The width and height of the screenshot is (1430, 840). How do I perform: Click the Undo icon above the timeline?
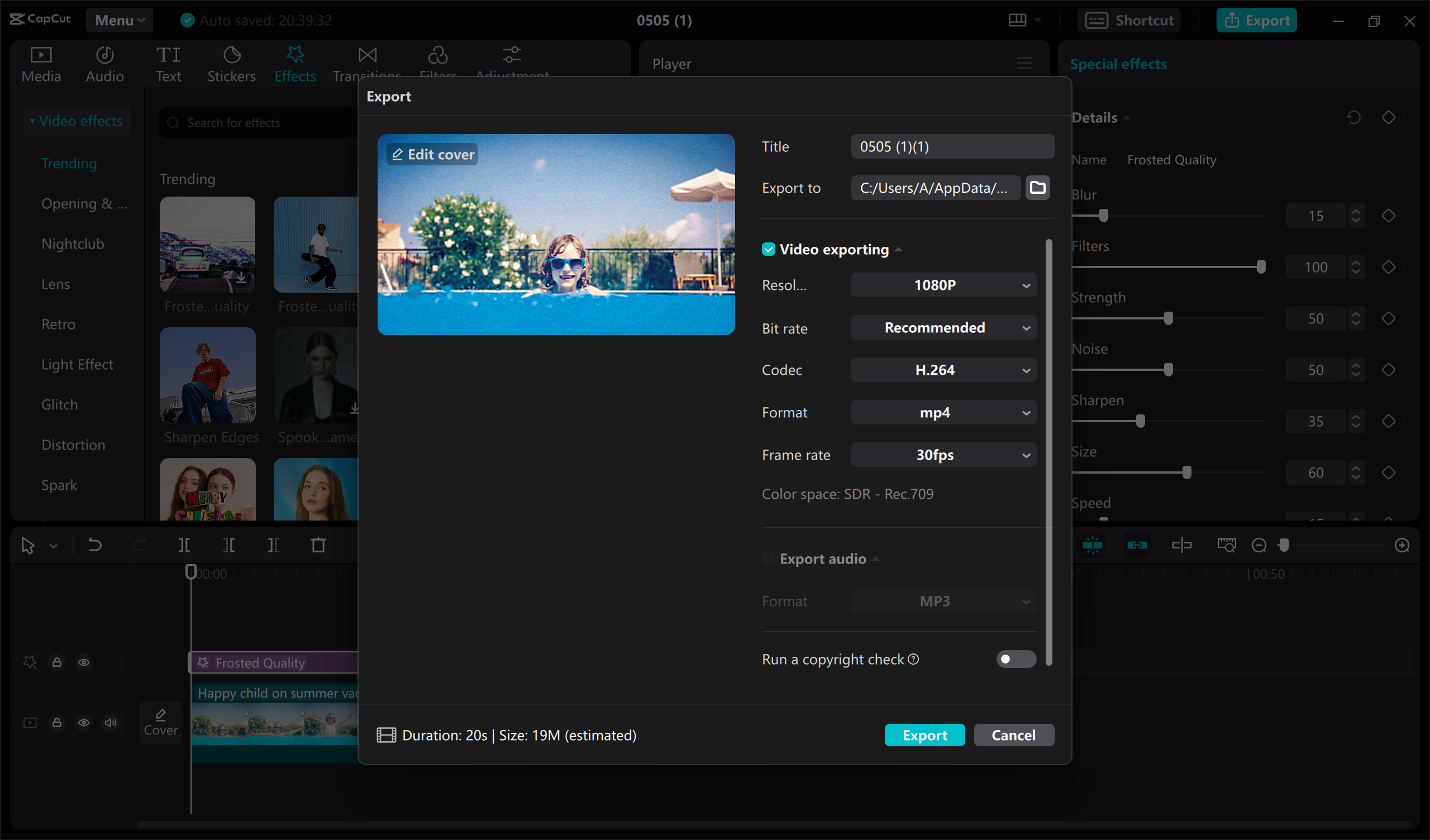(x=95, y=545)
